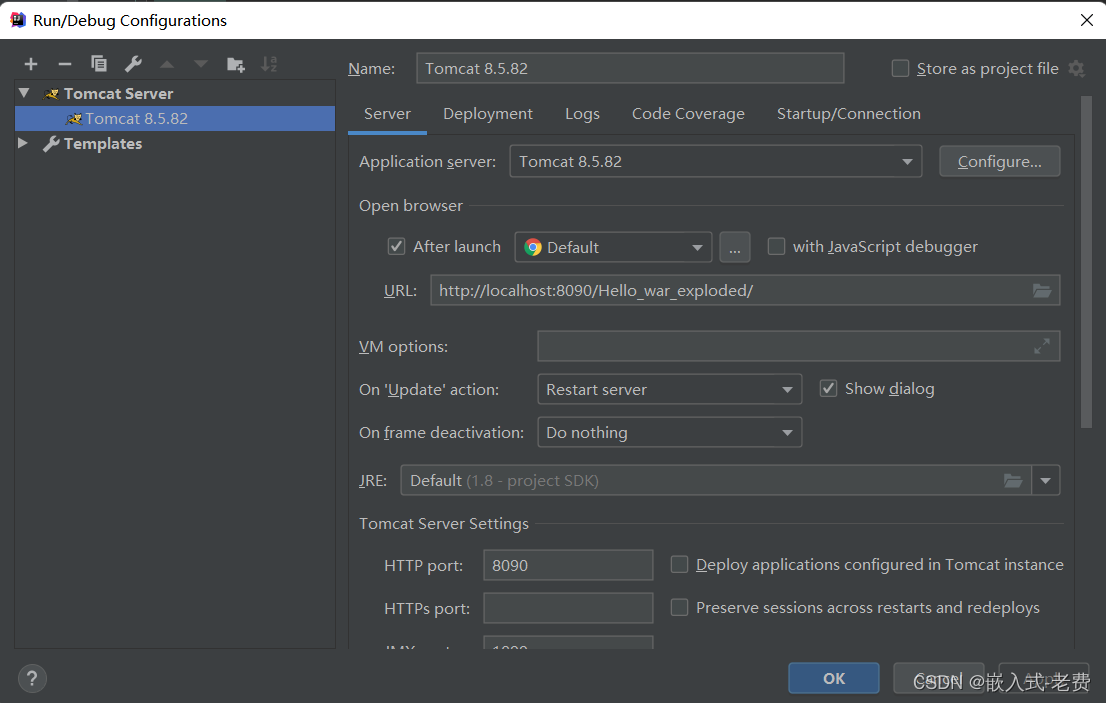Open the Startup/Connection tab
This screenshot has width=1106, height=703.
pos(848,113)
